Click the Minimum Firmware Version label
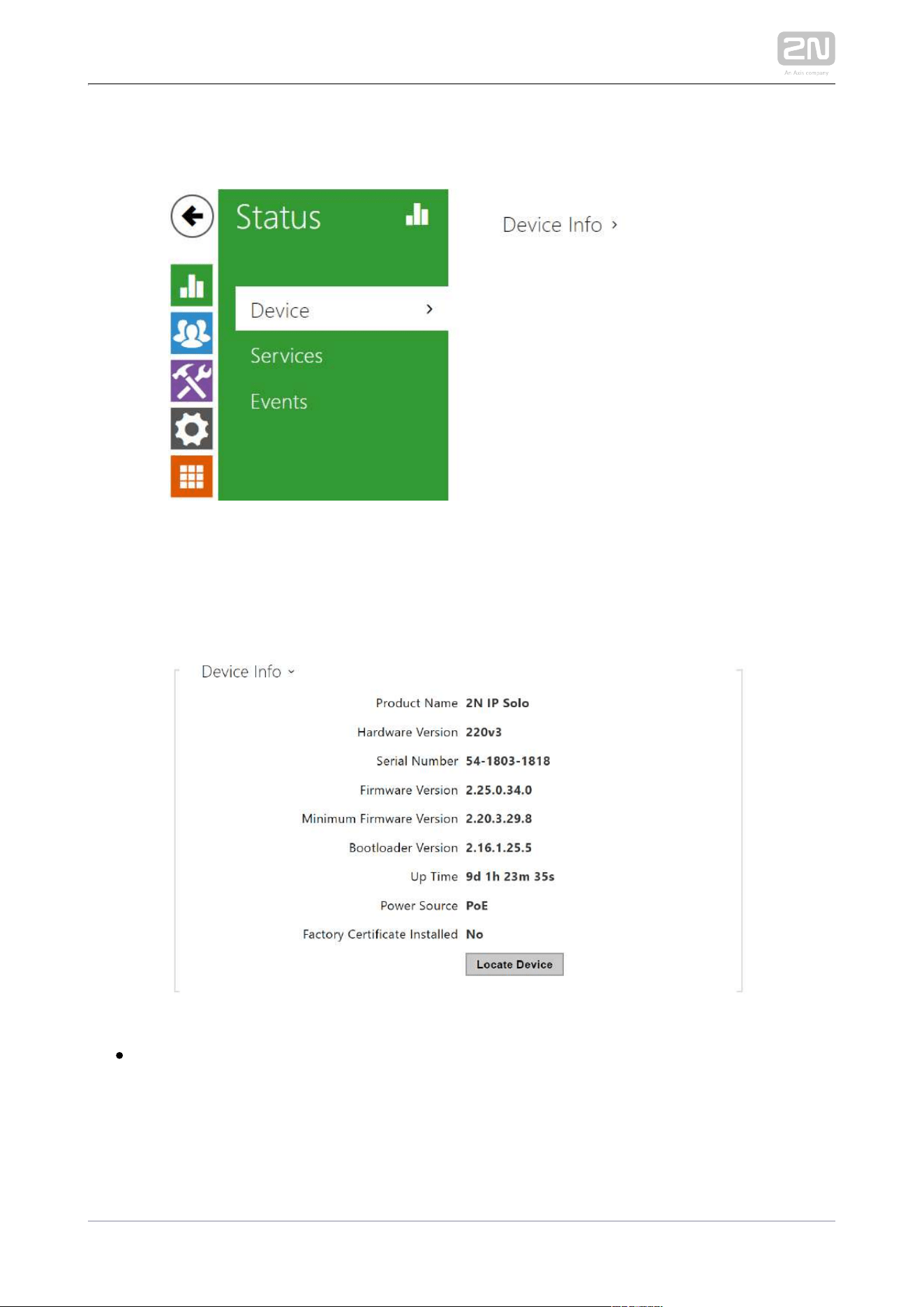The height and width of the screenshot is (1307, 924). 380,818
